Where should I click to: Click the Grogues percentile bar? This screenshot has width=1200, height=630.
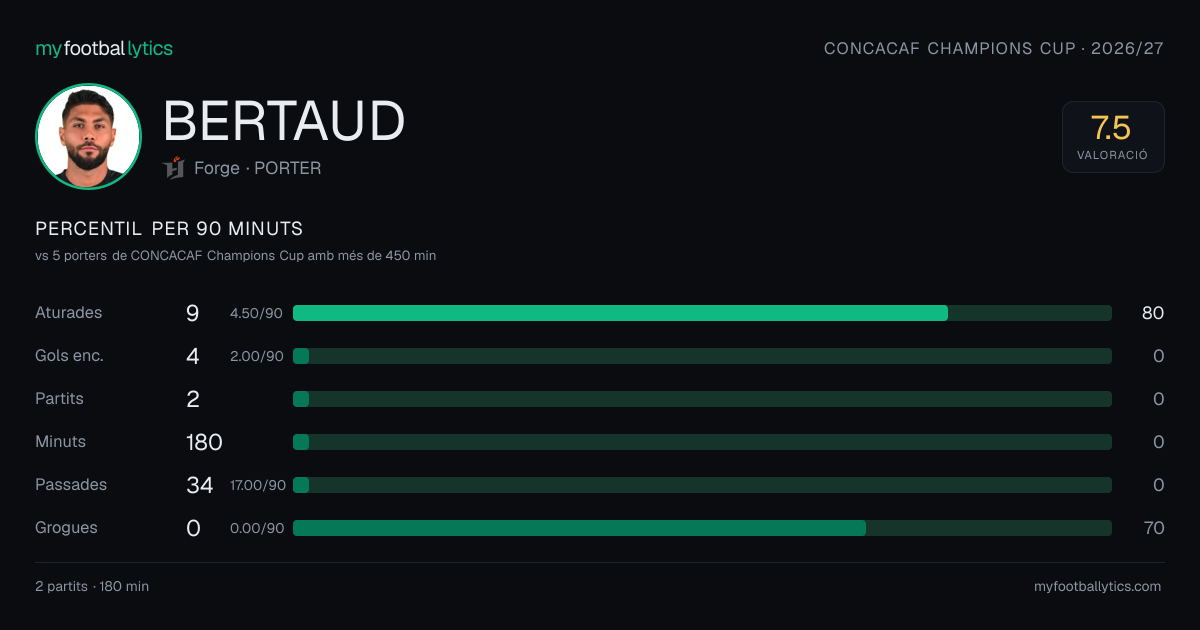(x=702, y=528)
